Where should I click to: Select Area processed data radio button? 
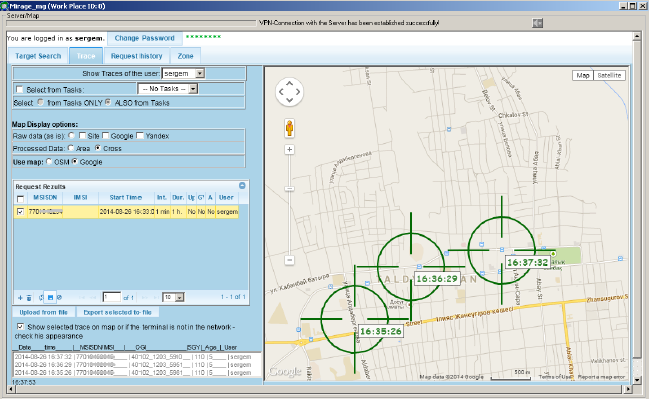point(71,148)
